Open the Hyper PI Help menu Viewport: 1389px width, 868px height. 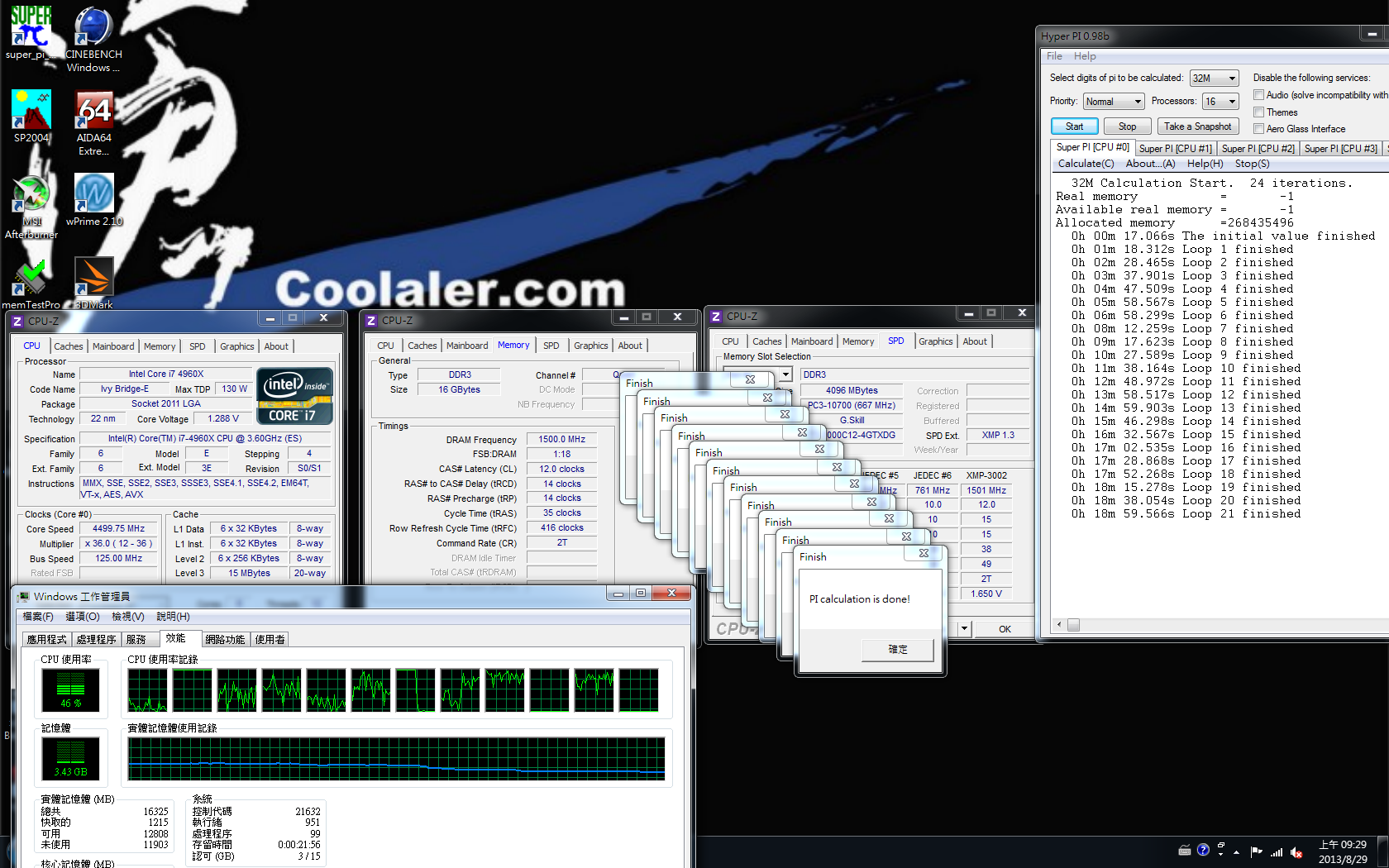point(1085,56)
